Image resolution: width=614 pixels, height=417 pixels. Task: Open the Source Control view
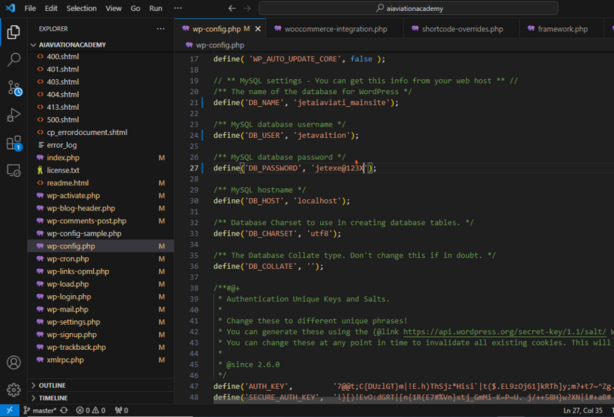click(x=13, y=88)
